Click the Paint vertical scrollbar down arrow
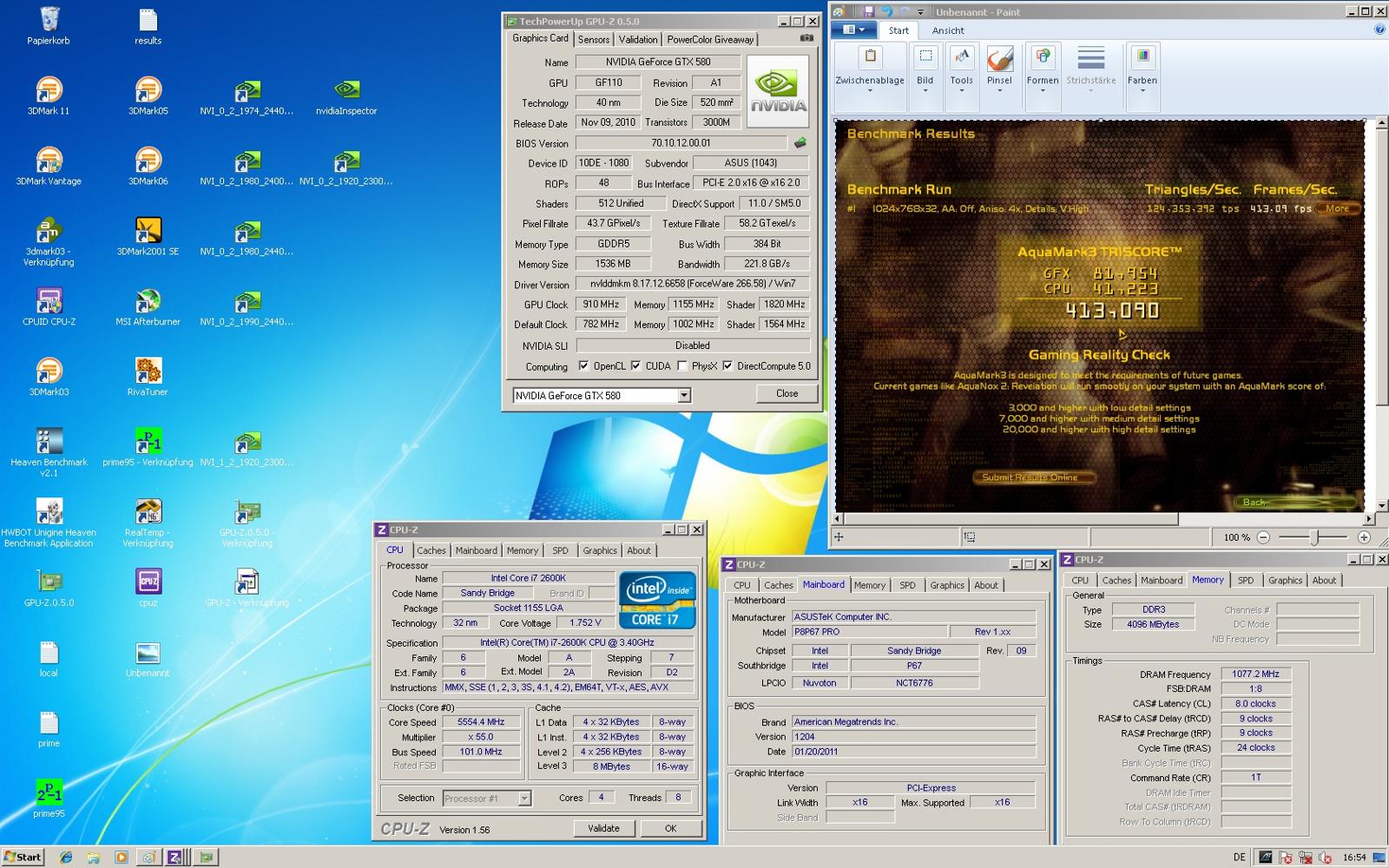Viewport: 1389px width, 868px height. [x=1382, y=506]
